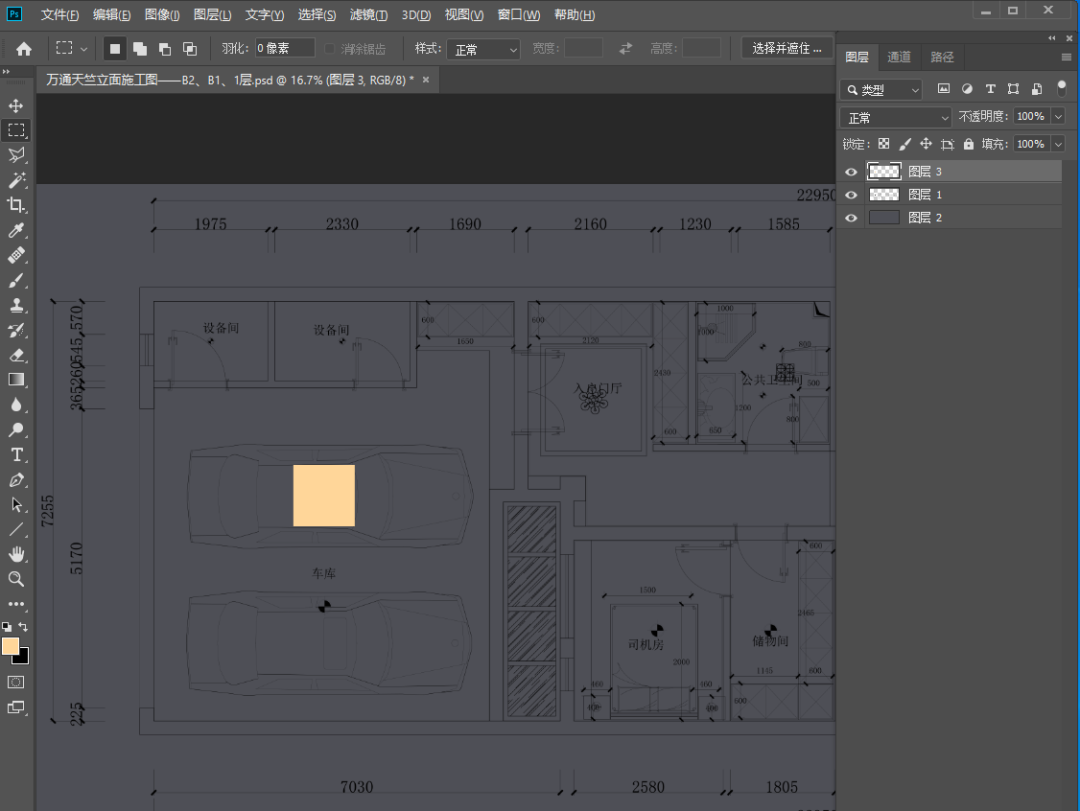Select the Dodge tool
Viewport: 1080px width, 811px height.
tap(16, 430)
